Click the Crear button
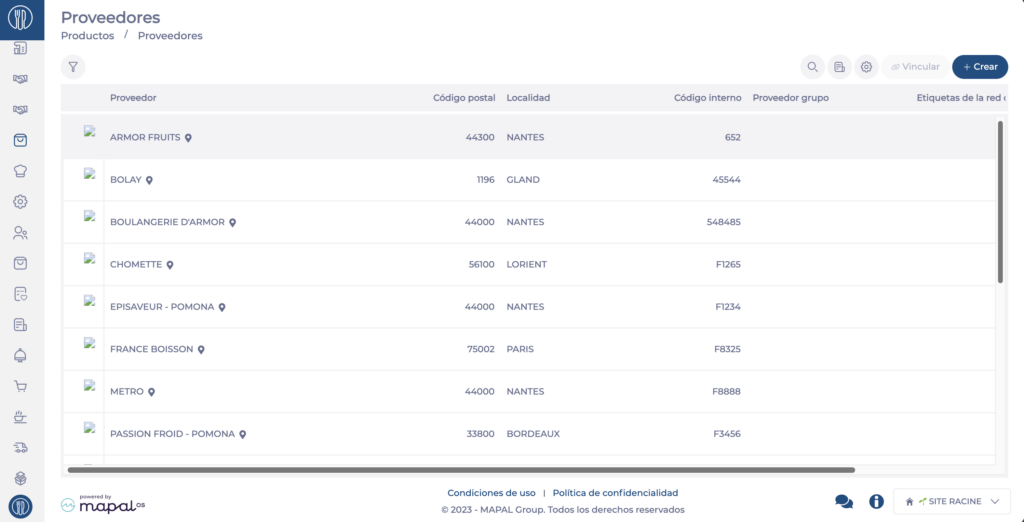Image resolution: width=1024 pixels, height=522 pixels. click(980, 67)
